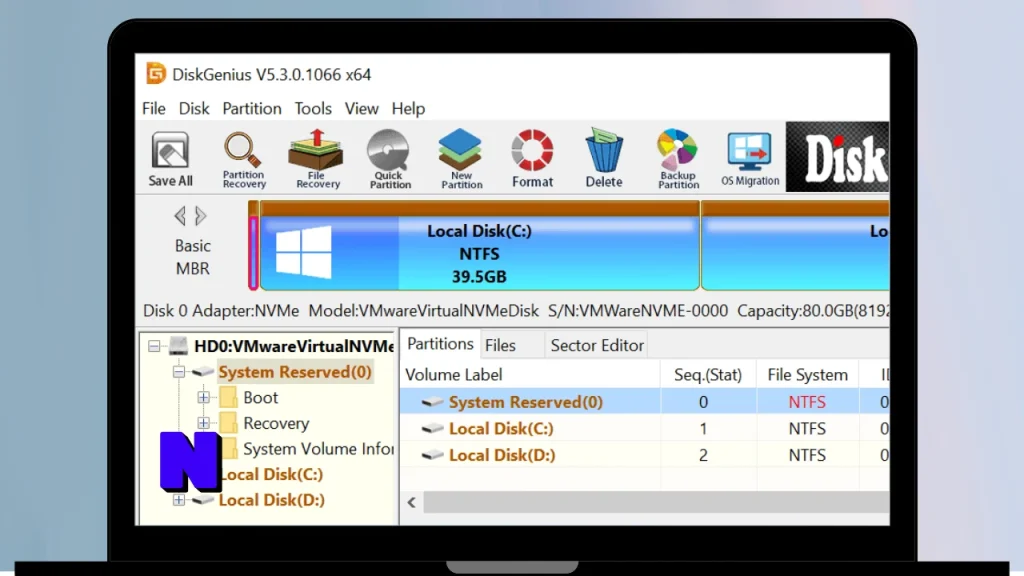Click the Windows logo on the C: partition

point(303,251)
